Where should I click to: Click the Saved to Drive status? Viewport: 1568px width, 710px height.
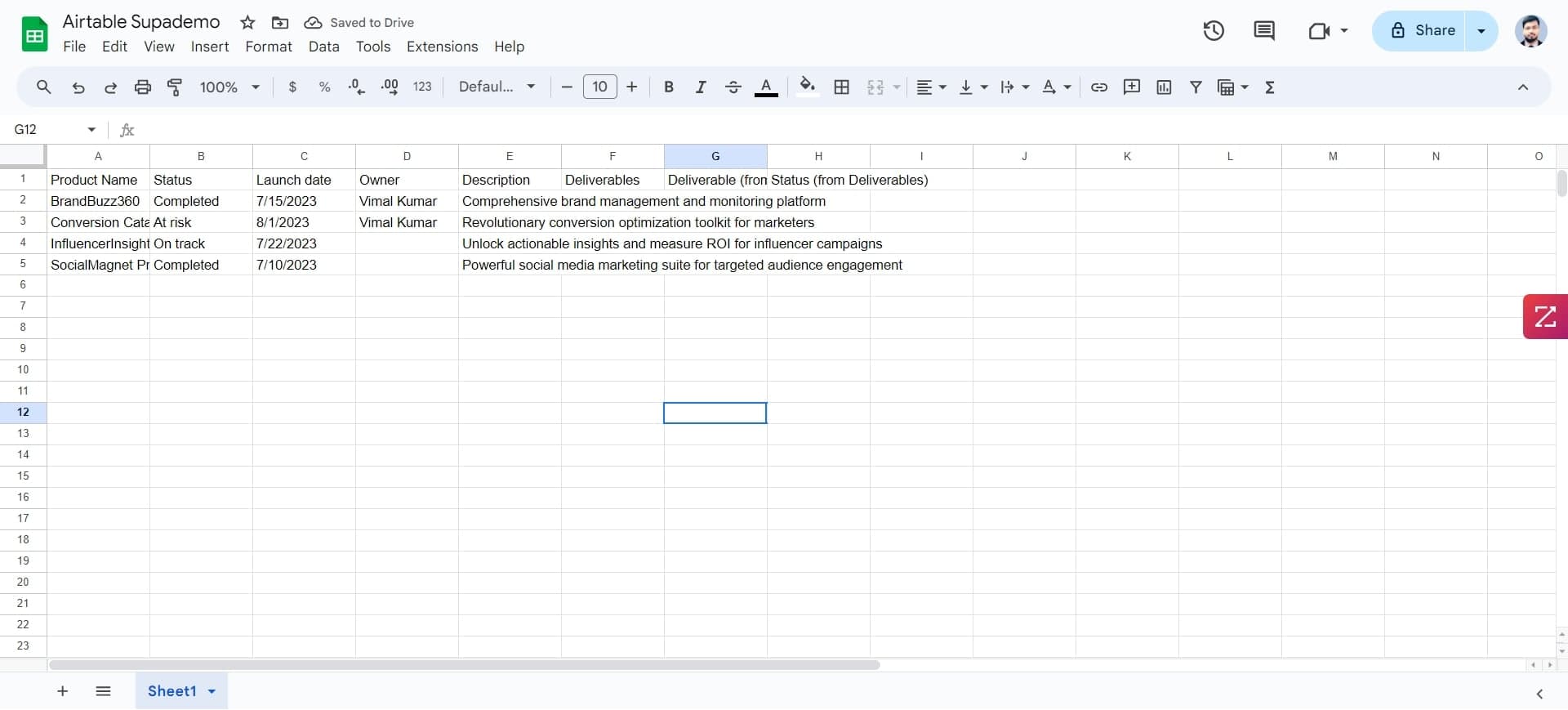[x=359, y=22]
